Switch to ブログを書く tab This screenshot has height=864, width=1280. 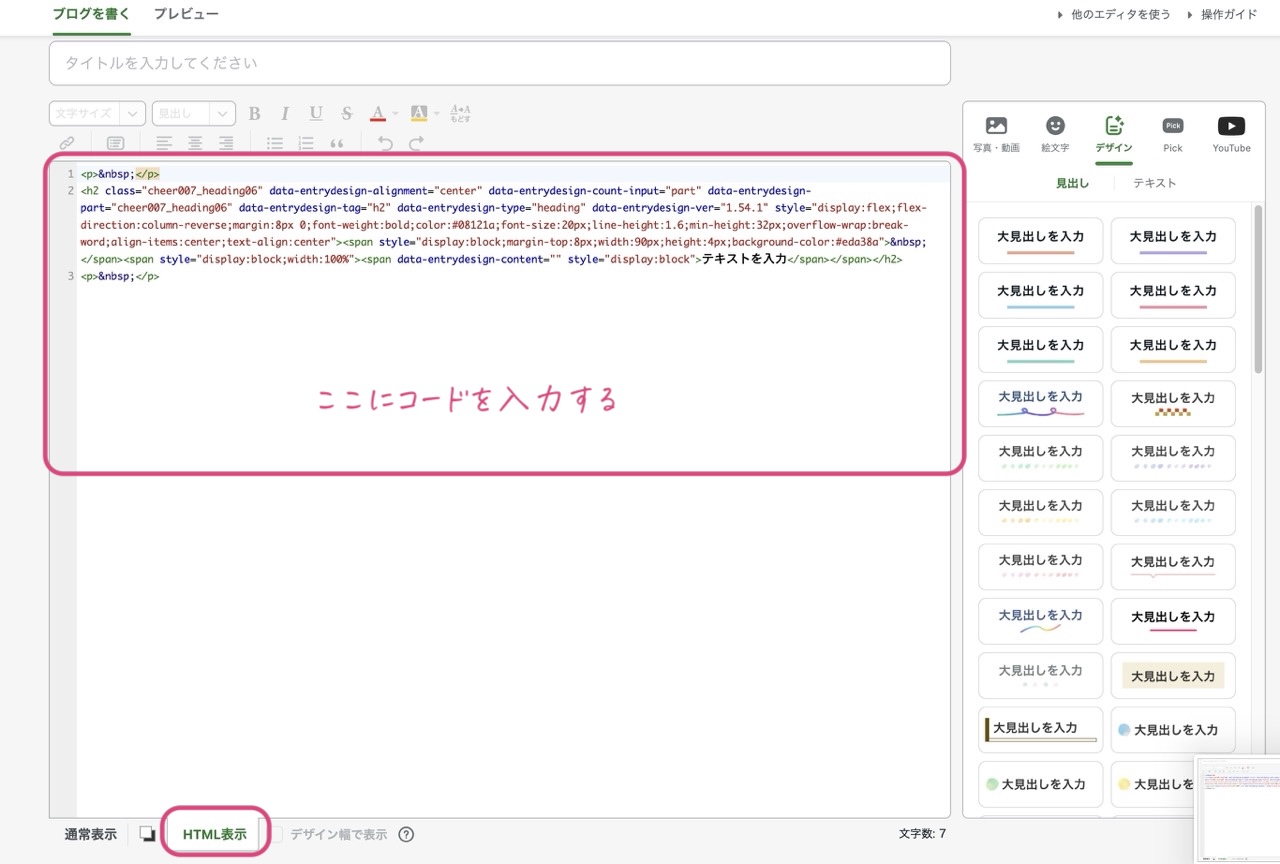[x=91, y=14]
